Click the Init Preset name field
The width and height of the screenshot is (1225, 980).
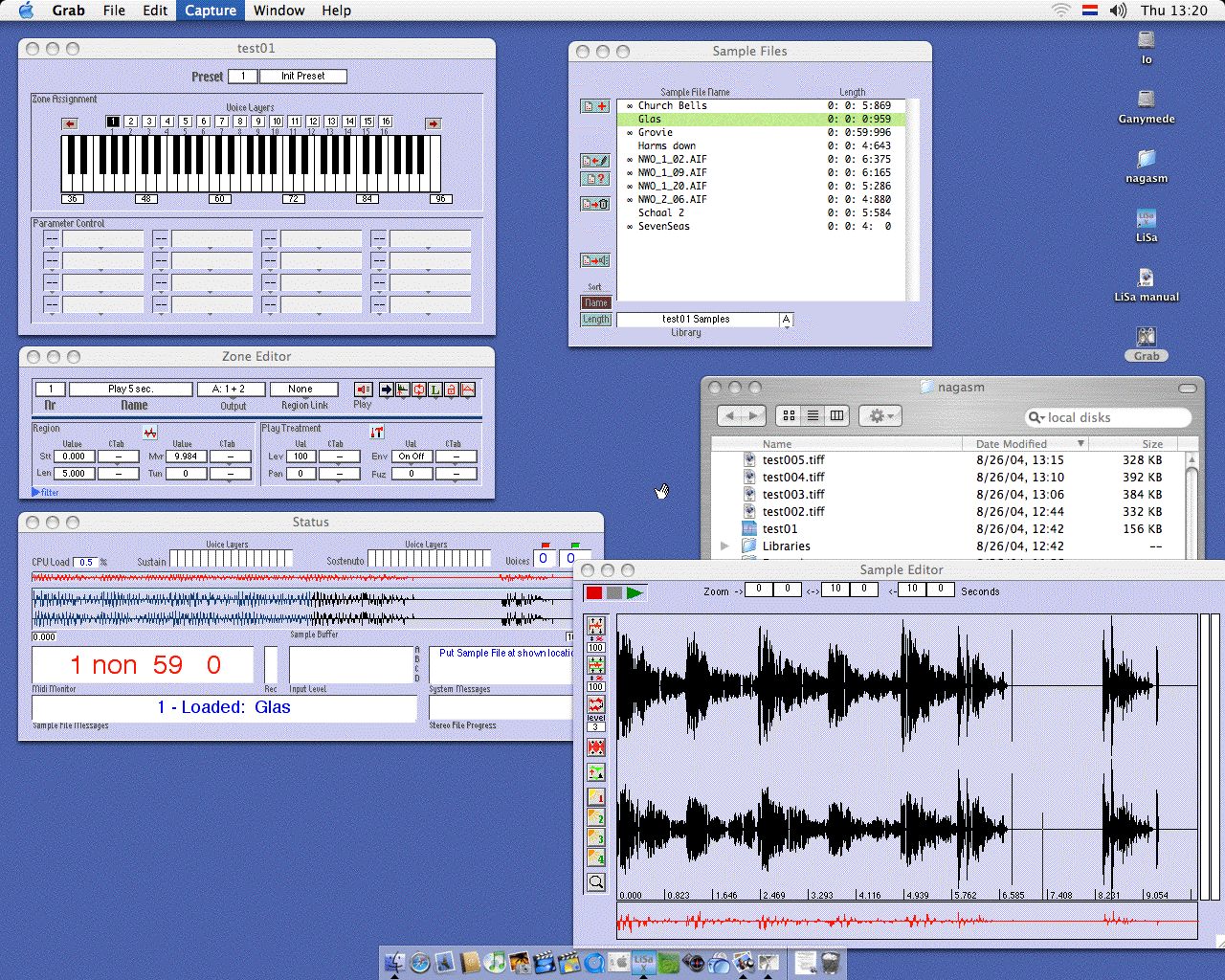(302, 77)
